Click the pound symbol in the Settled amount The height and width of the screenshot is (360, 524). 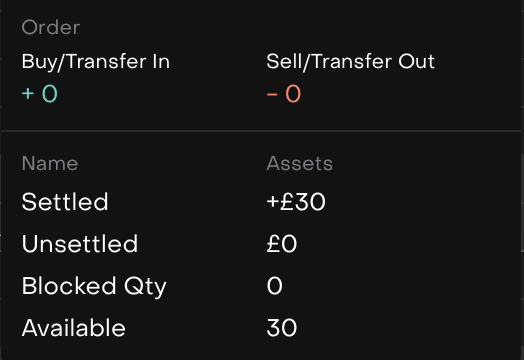click(x=287, y=202)
